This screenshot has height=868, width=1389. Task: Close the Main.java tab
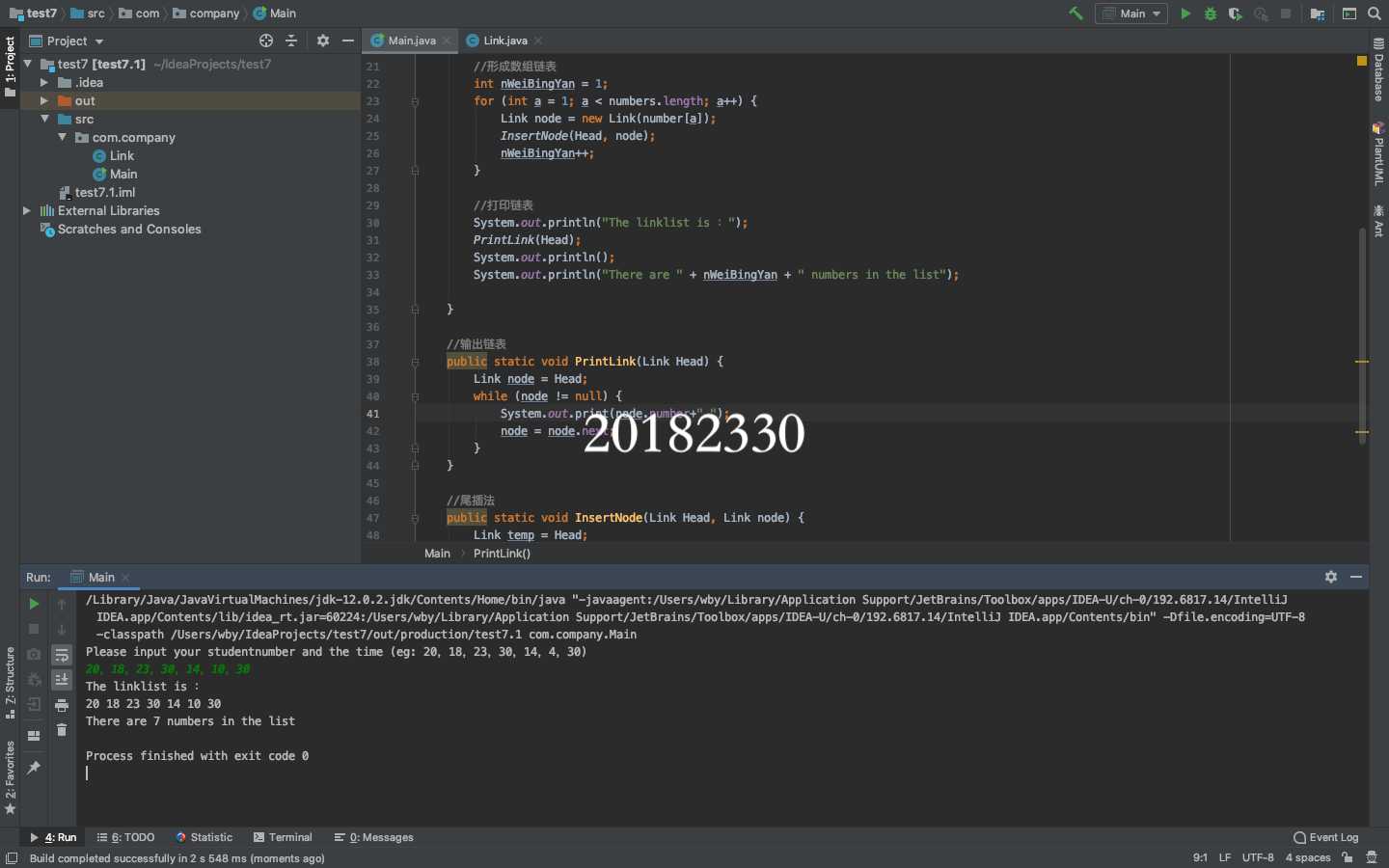(447, 41)
